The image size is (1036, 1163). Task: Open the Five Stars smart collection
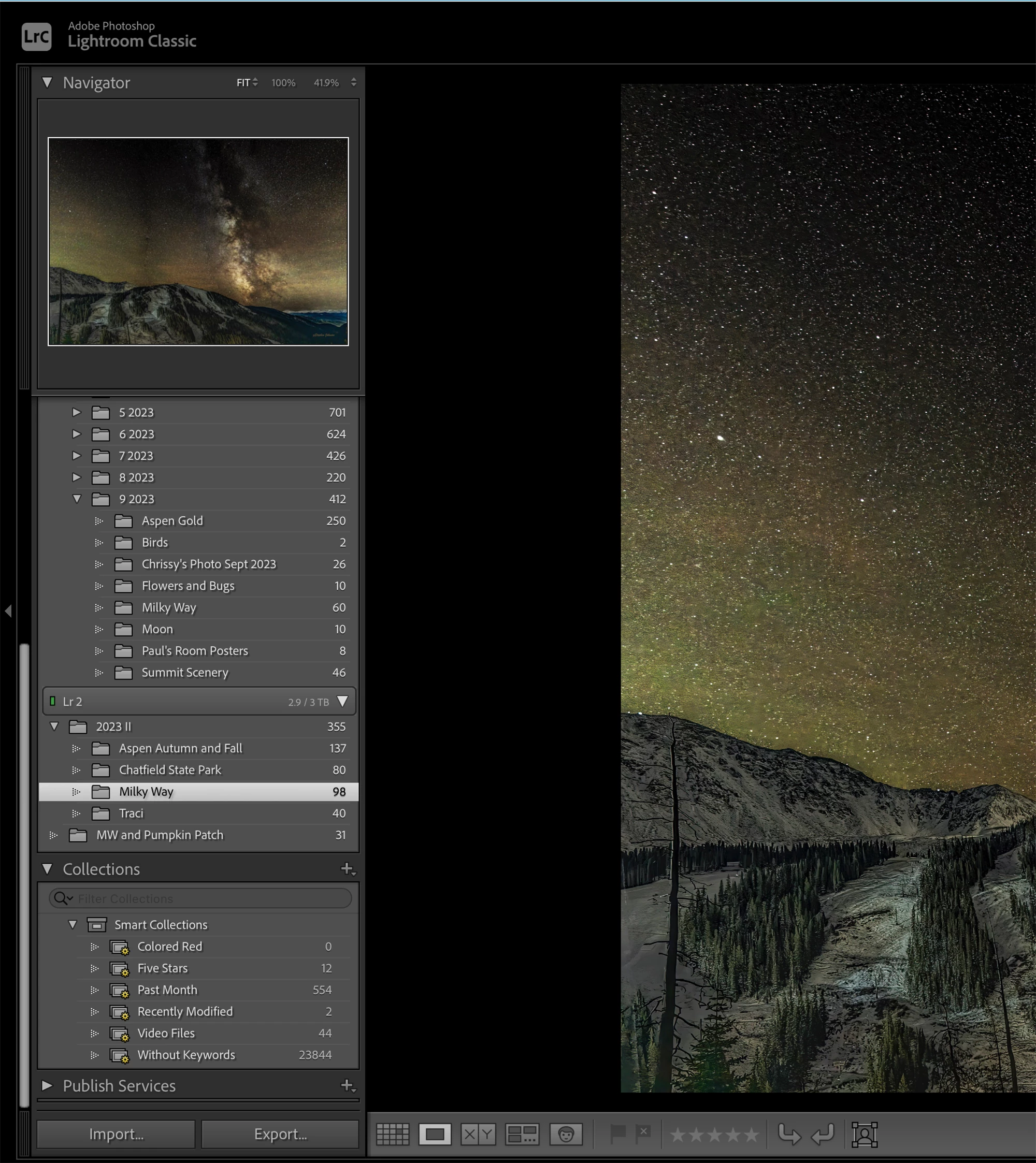coord(162,968)
